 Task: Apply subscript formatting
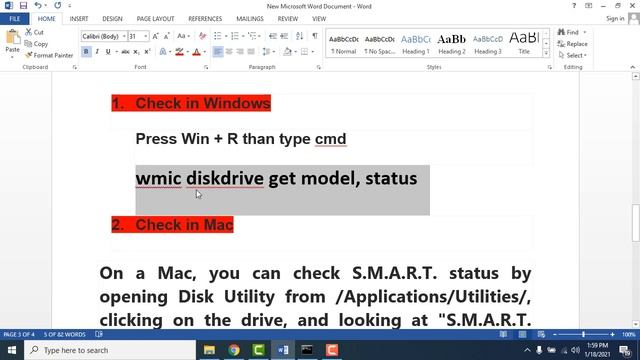136,52
